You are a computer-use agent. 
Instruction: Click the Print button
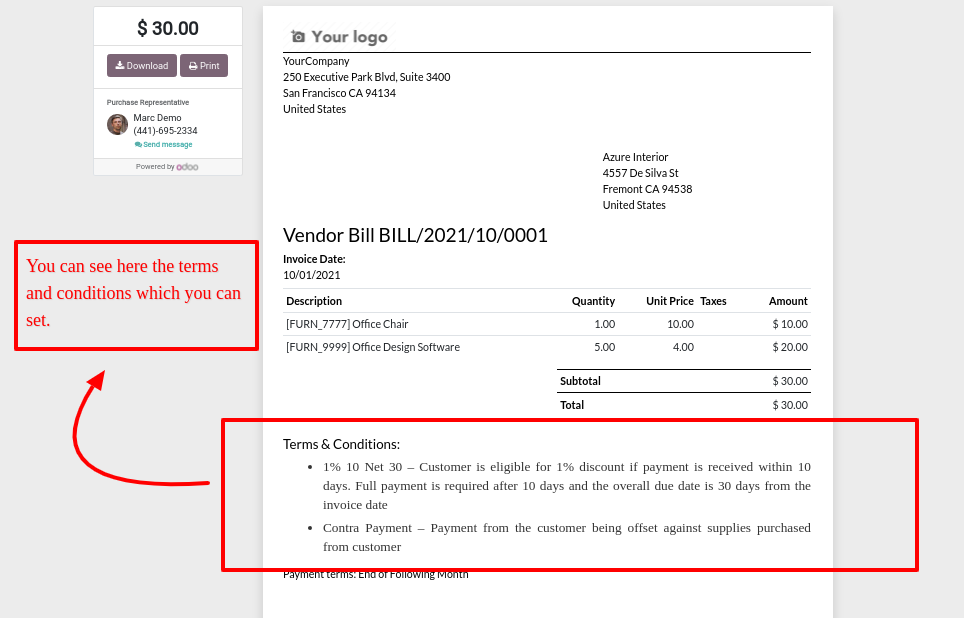click(204, 66)
